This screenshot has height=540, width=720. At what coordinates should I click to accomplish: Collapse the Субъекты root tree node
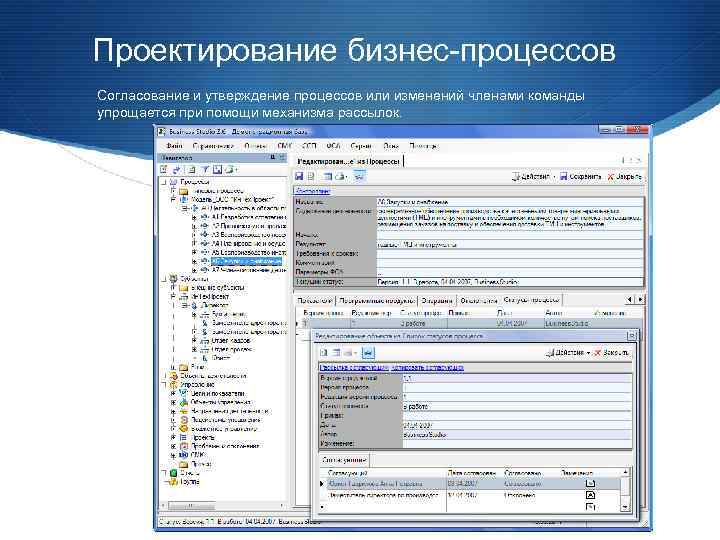pos(163,279)
